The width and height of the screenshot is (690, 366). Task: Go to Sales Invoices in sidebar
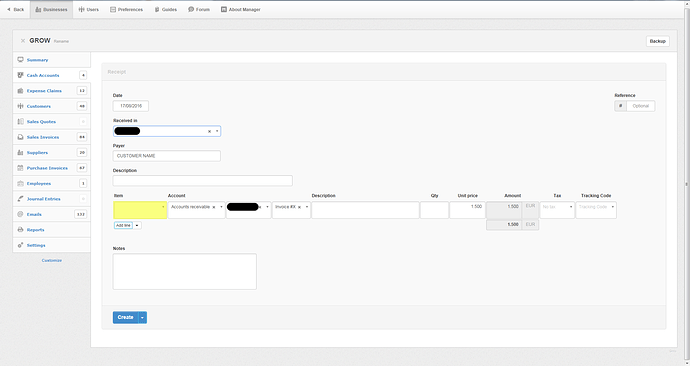point(51,137)
